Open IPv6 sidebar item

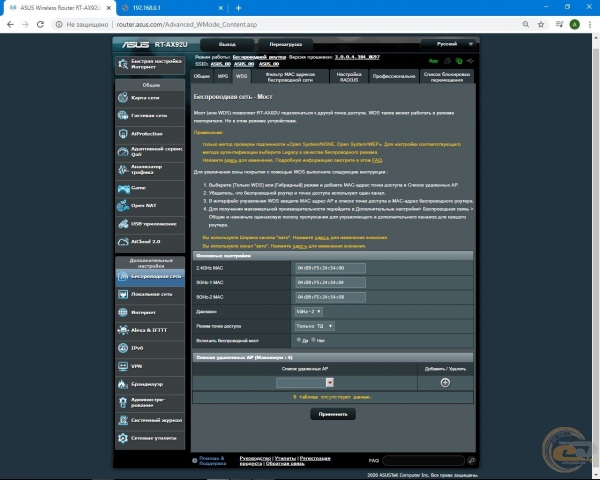click(x=150, y=348)
